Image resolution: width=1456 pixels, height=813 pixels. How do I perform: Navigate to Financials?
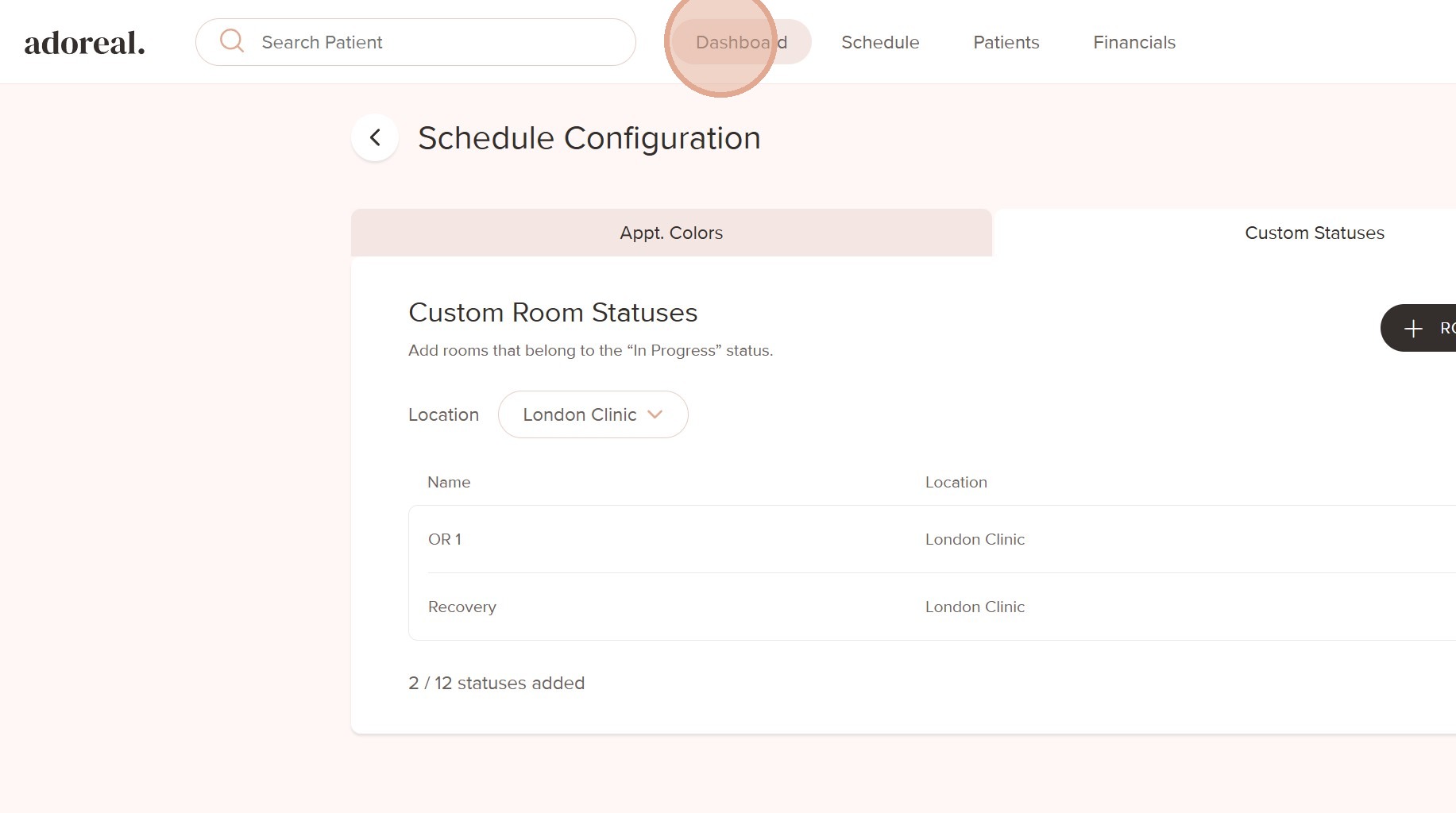pyautogui.click(x=1134, y=42)
